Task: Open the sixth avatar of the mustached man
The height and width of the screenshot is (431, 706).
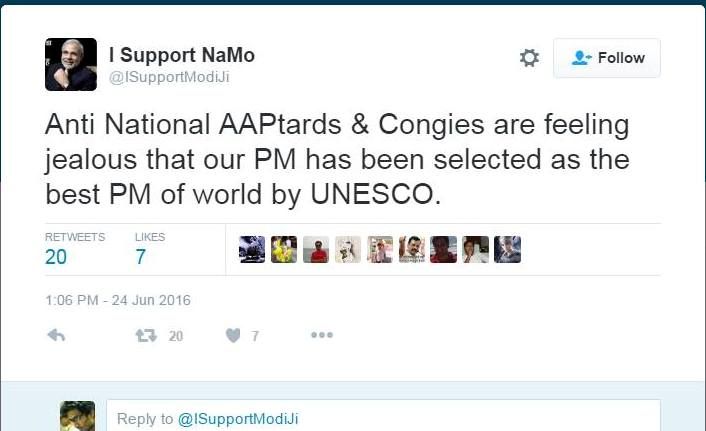Action: 412,250
